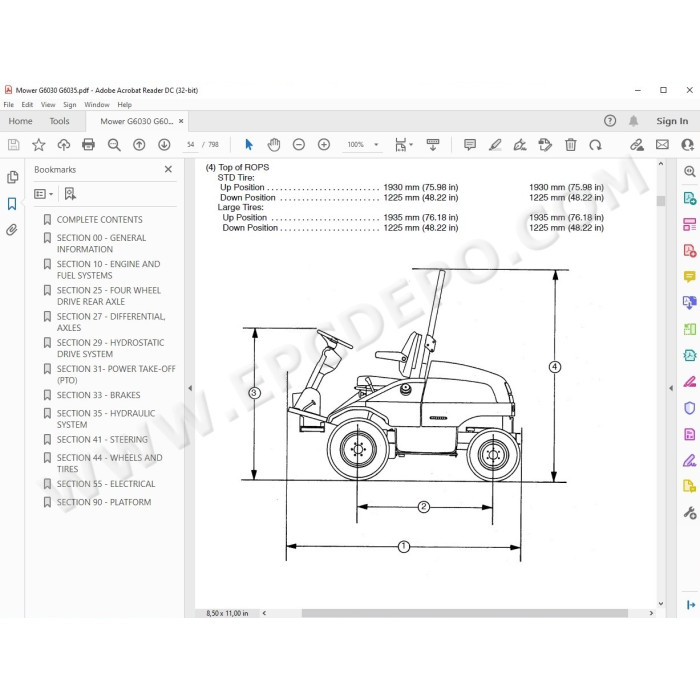Open the Sign document pen tool
This screenshot has width=700, height=700.
[x=520, y=145]
